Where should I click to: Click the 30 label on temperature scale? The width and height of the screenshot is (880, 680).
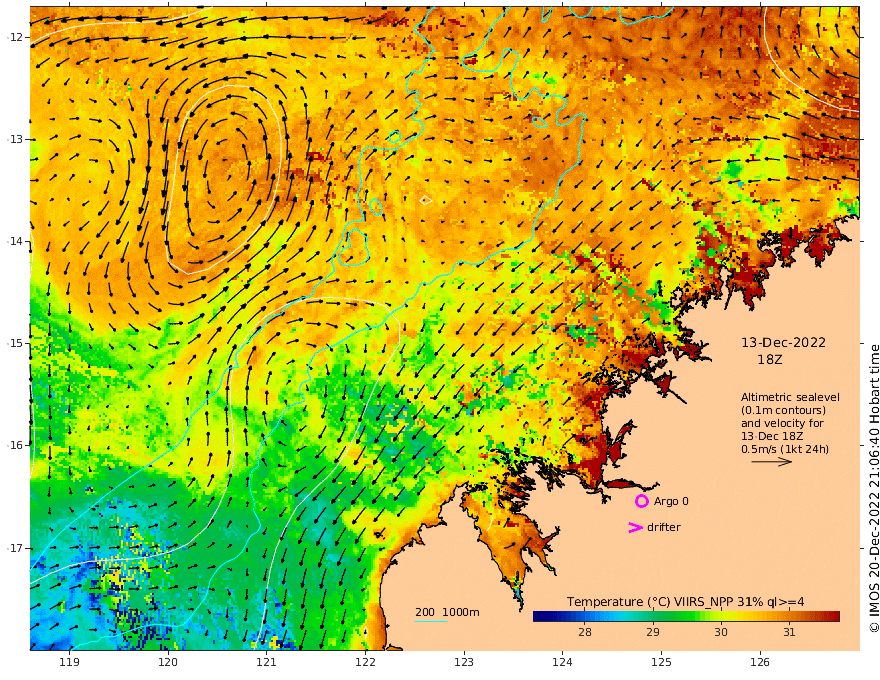[721, 632]
